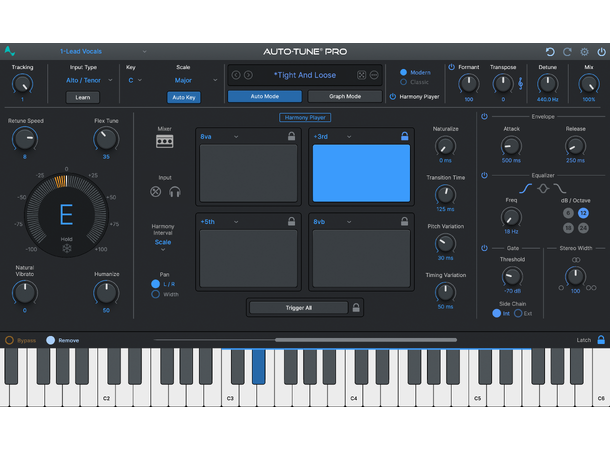
Task: Click the lock on the +5th pad
Action: tap(291, 221)
